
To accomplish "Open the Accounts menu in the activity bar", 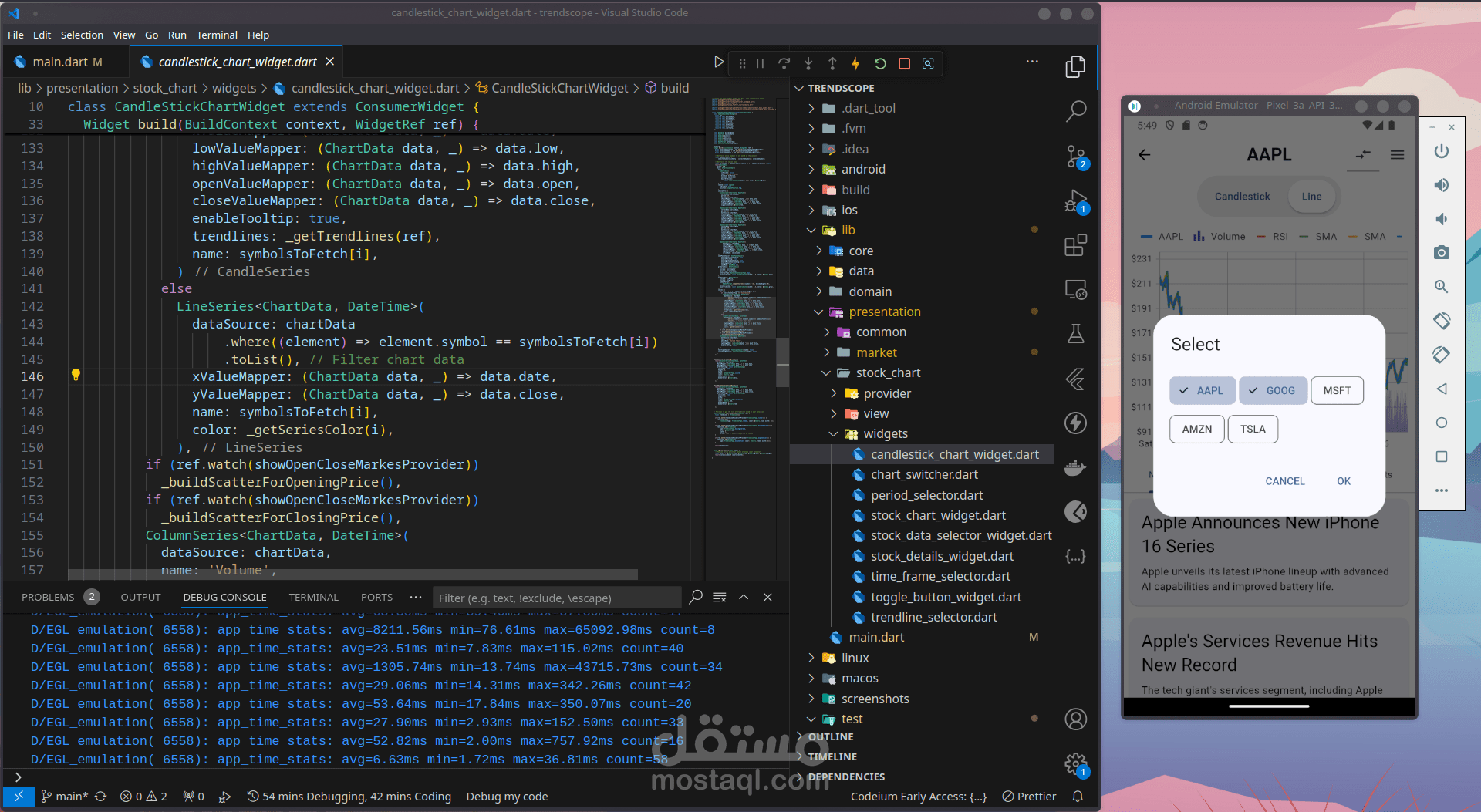I will tap(1075, 719).
